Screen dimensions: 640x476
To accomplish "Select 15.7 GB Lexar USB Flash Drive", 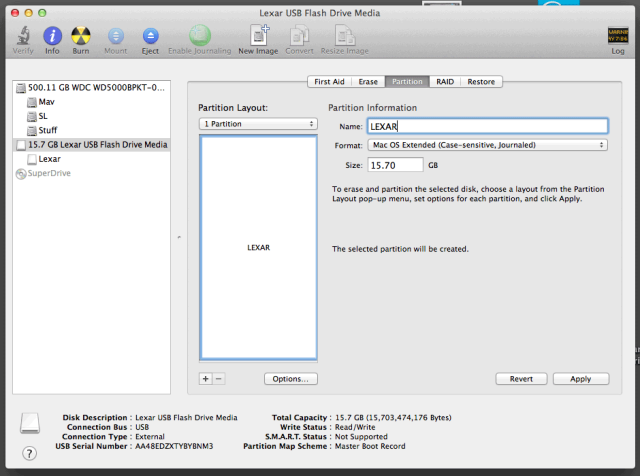I will click(x=91, y=145).
